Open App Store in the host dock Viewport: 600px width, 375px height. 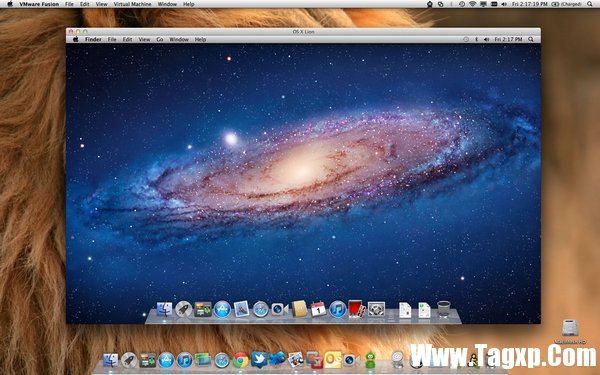166,360
